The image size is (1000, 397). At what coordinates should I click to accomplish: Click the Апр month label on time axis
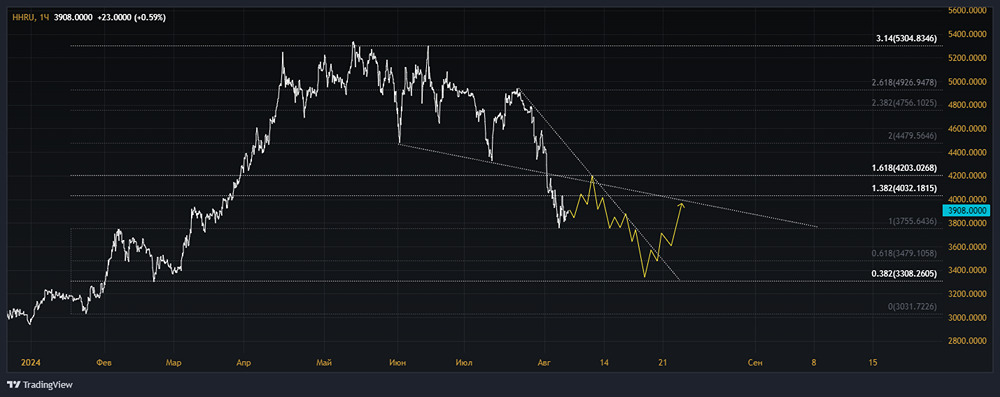click(243, 363)
